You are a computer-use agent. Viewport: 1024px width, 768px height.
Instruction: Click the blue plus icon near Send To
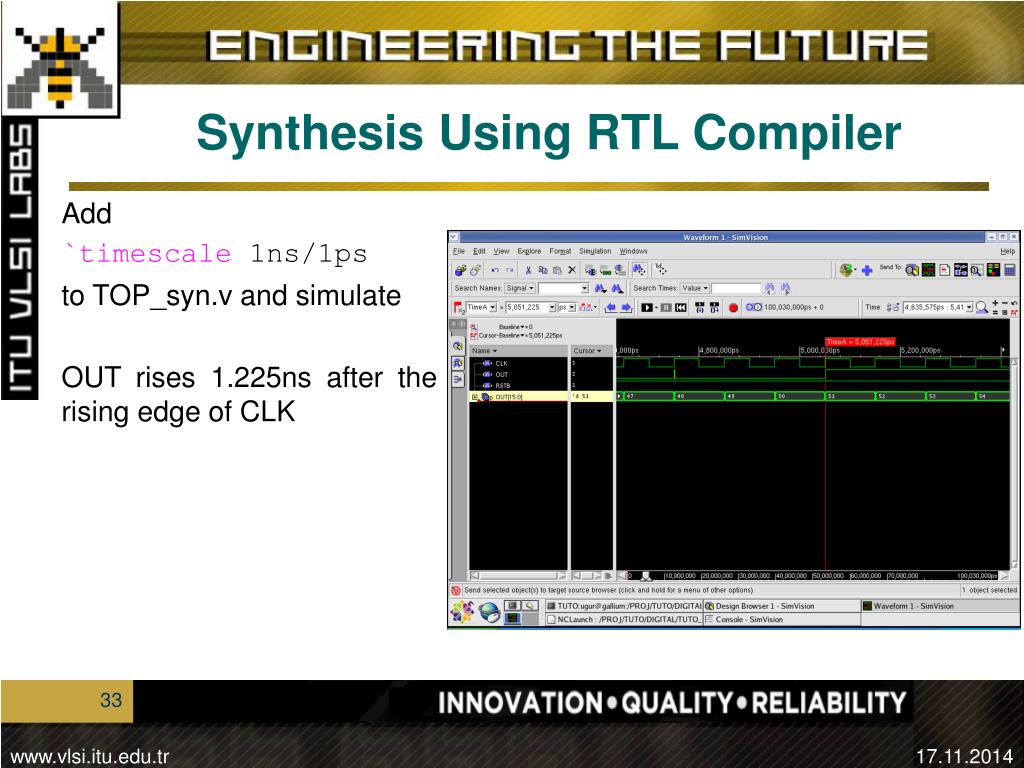point(867,270)
